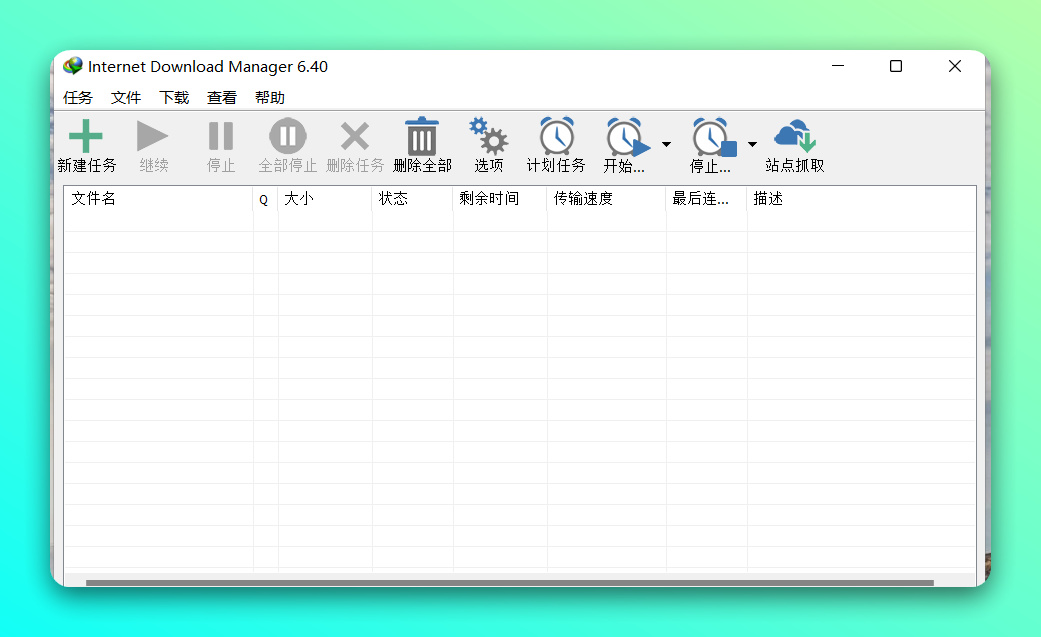This screenshot has height=637, width=1041.
Task: Open 选项 gears icon
Action: pos(489,136)
